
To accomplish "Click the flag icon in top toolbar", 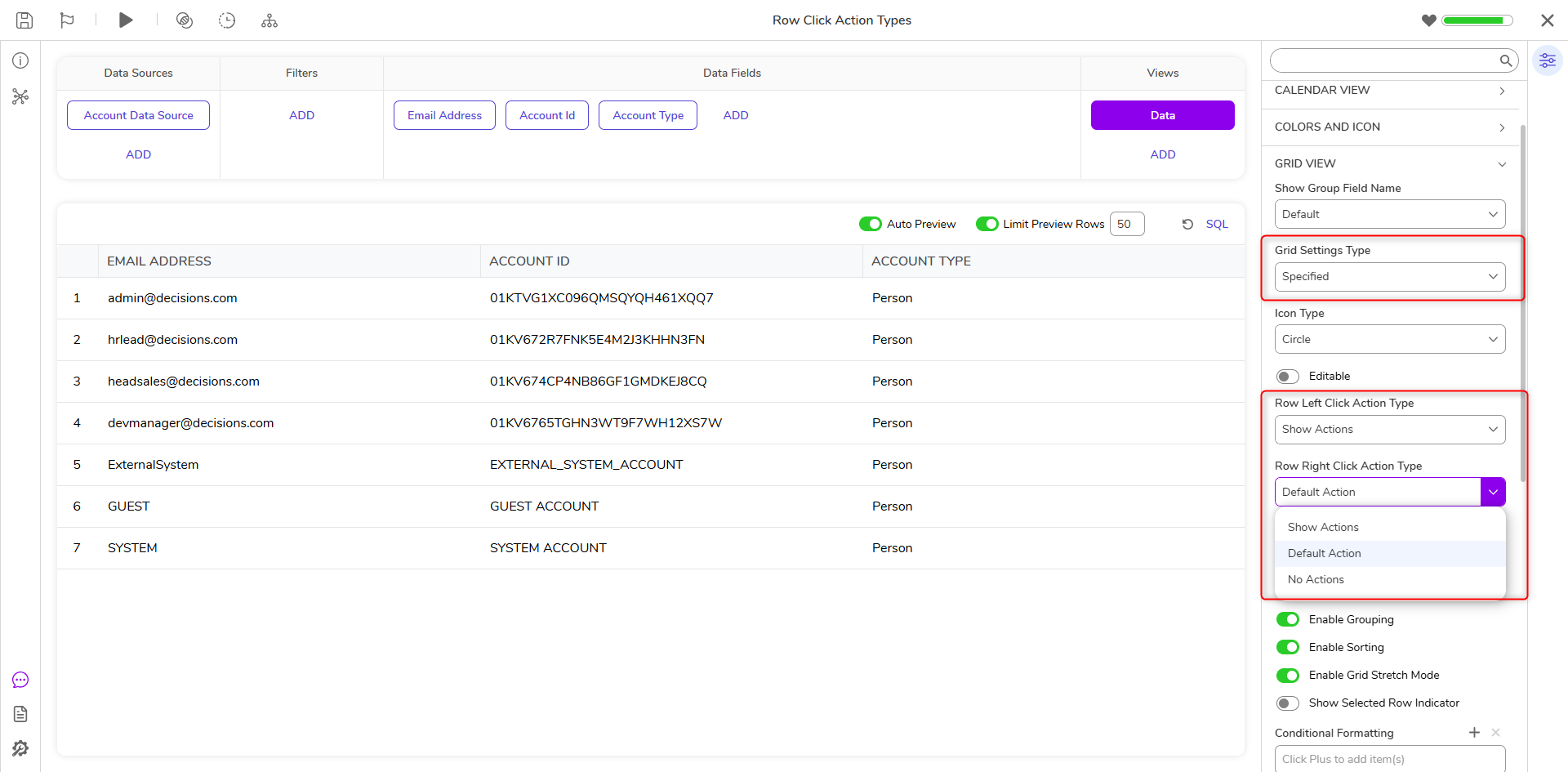I will [67, 20].
